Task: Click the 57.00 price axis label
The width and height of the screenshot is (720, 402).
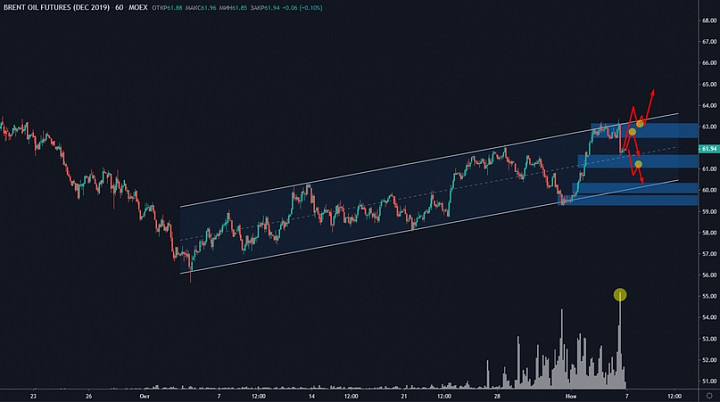Action: [709, 254]
